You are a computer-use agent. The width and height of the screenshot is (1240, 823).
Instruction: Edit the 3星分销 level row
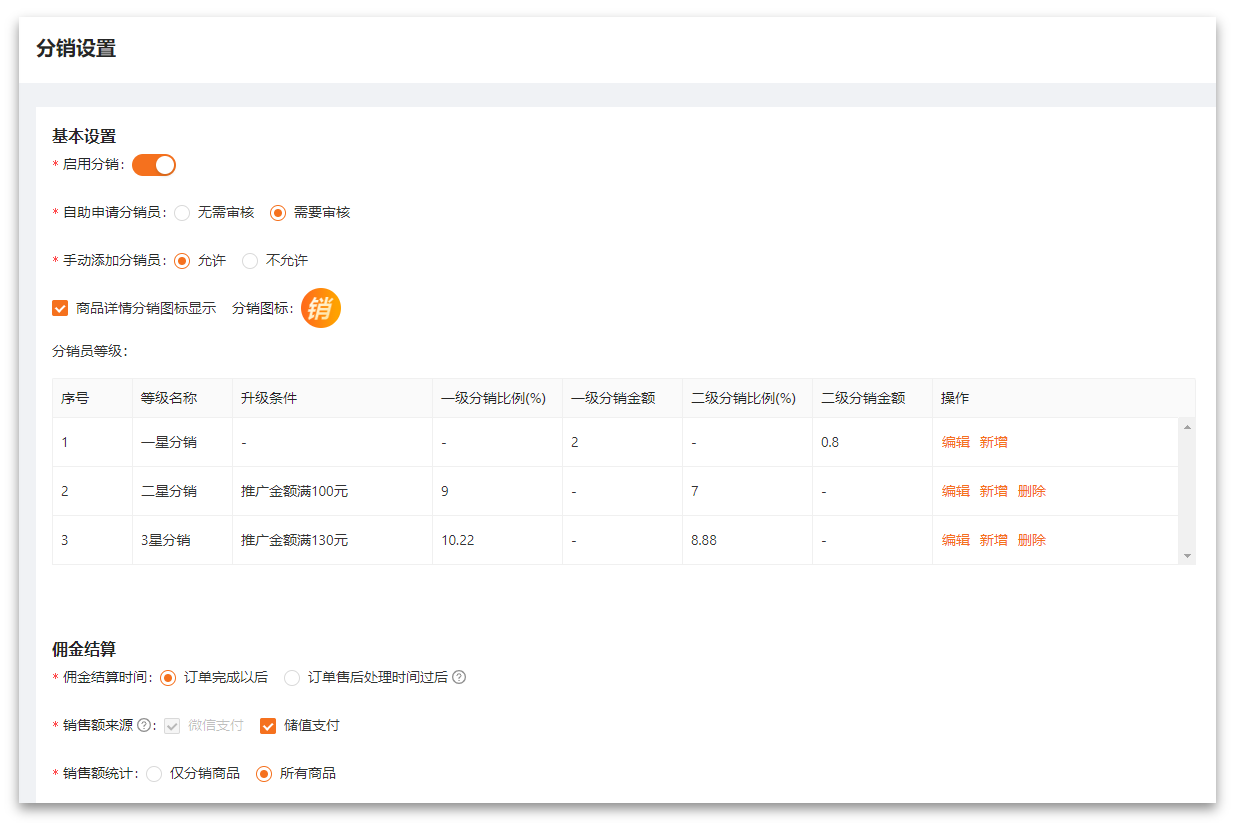(956, 540)
